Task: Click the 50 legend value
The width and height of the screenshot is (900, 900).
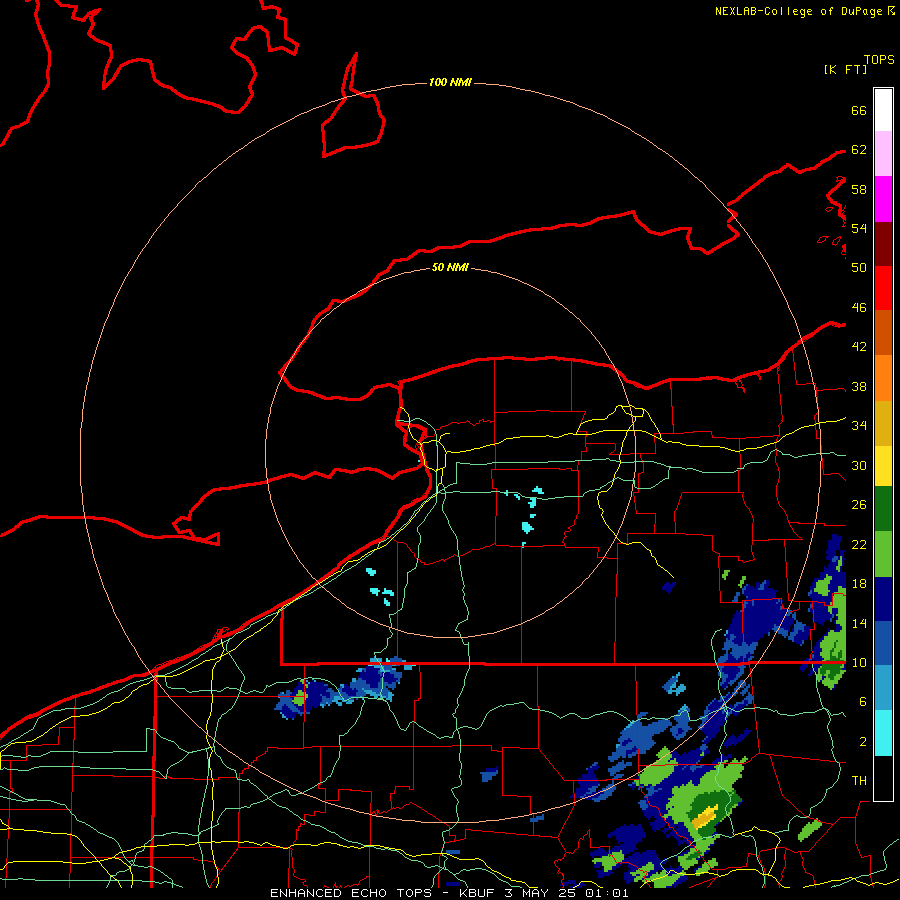Action: (859, 268)
